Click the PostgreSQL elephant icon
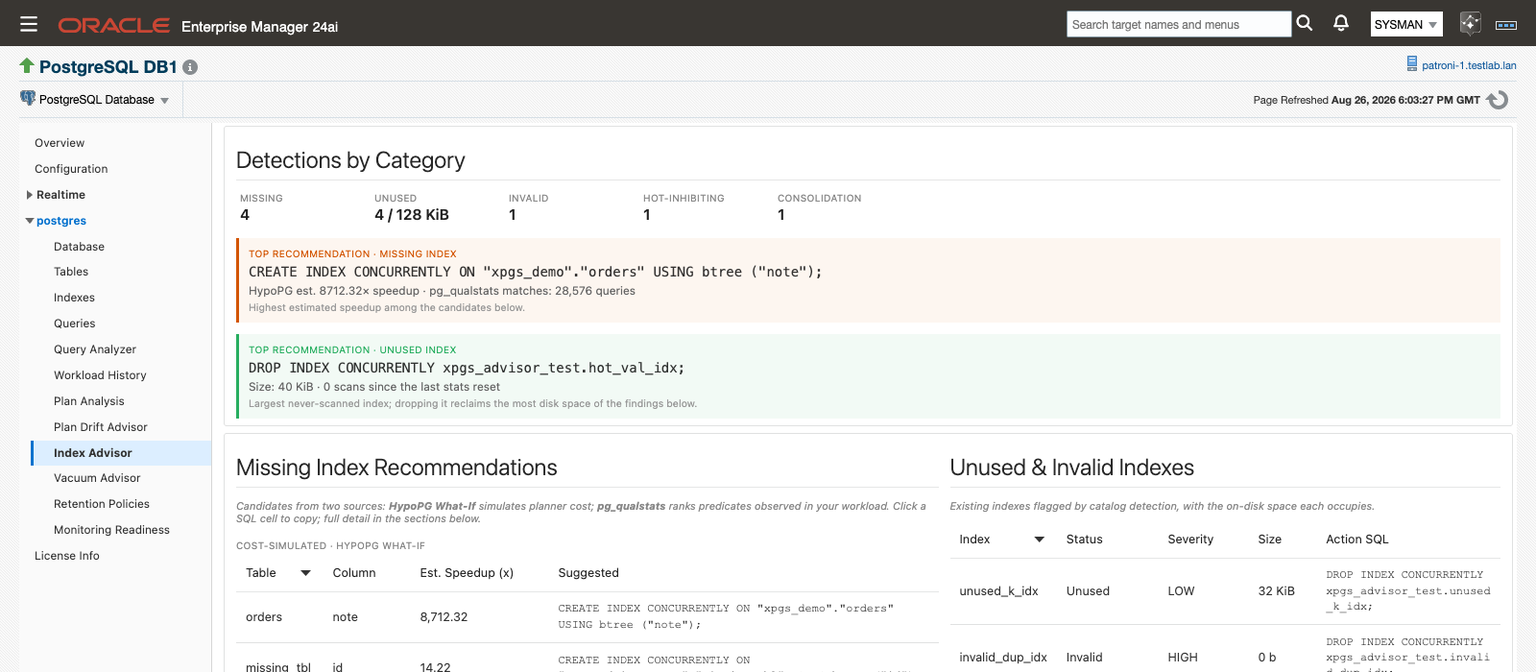The width and height of the screenshot is (1536, 672). click(x=27, y=99)
